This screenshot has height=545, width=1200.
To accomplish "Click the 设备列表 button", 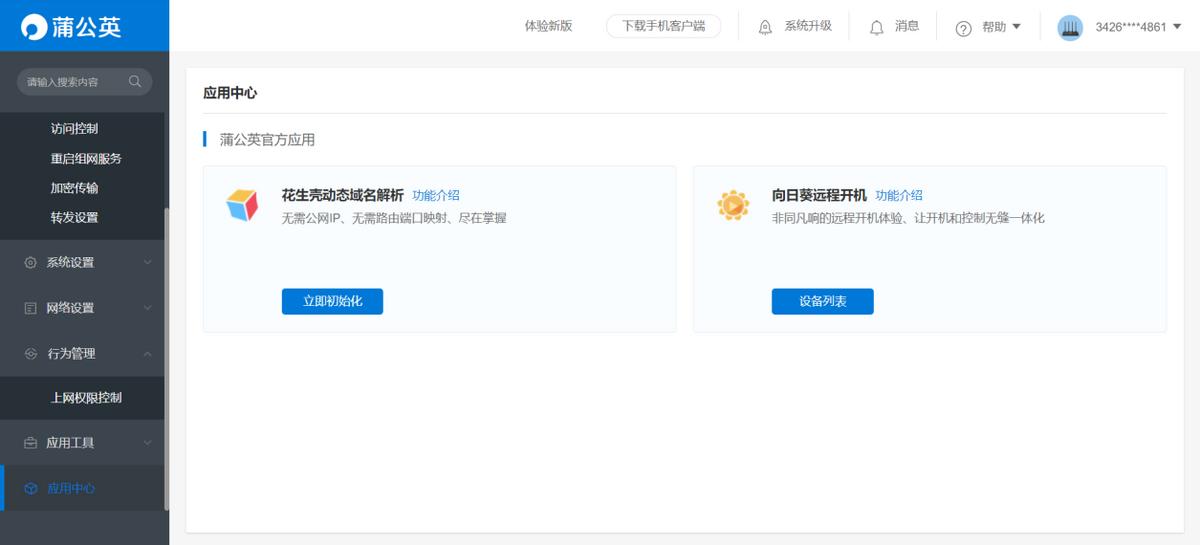I will pos(822,301).
